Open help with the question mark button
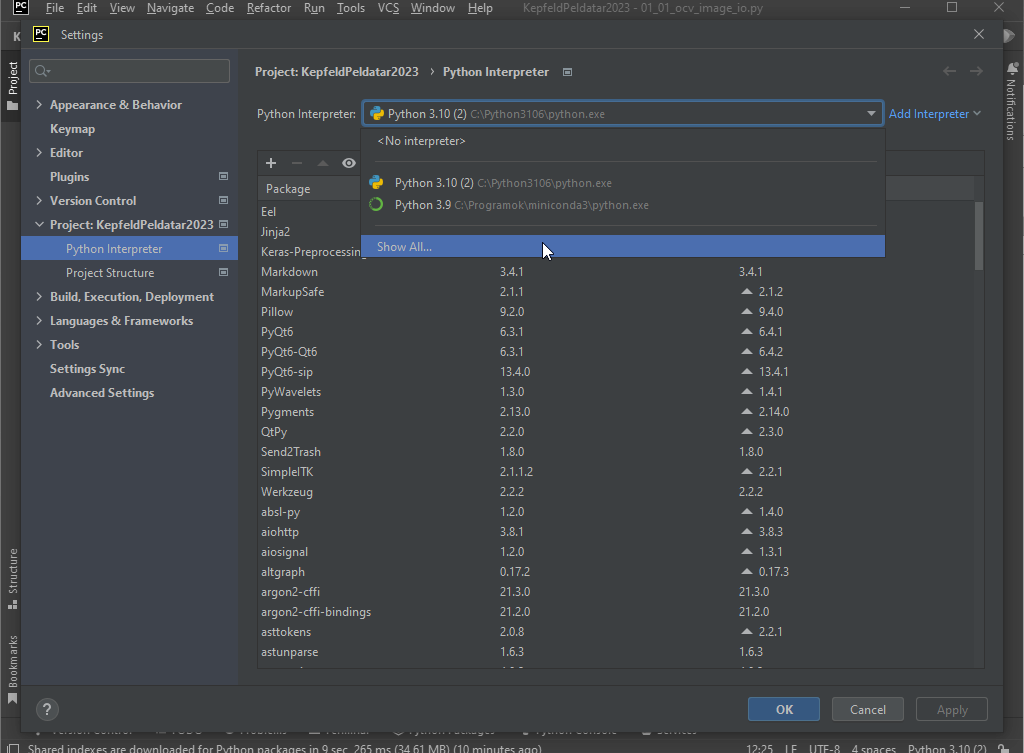Screen dimensions: 1024x753 click(47, 709)
